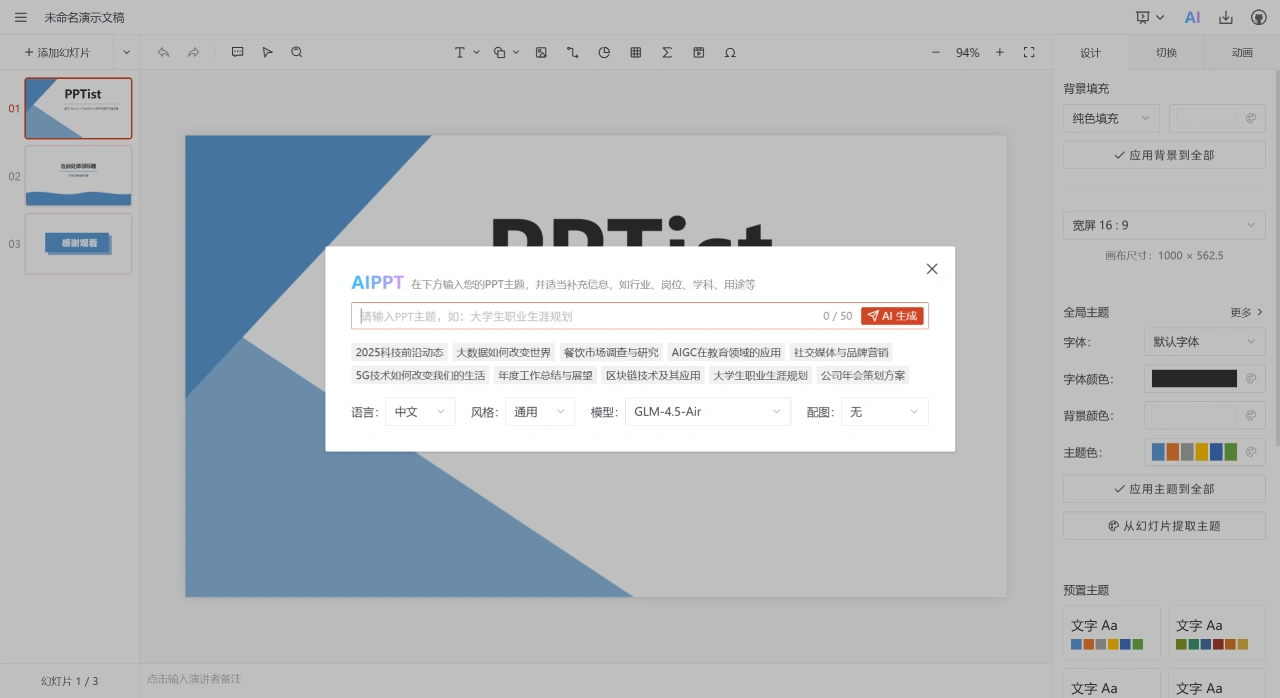Open the 宽屏 16:9 size dropdown
Image resolution: width=1280 pixels, height=698 pixels.
click(x=1164, y=225)
